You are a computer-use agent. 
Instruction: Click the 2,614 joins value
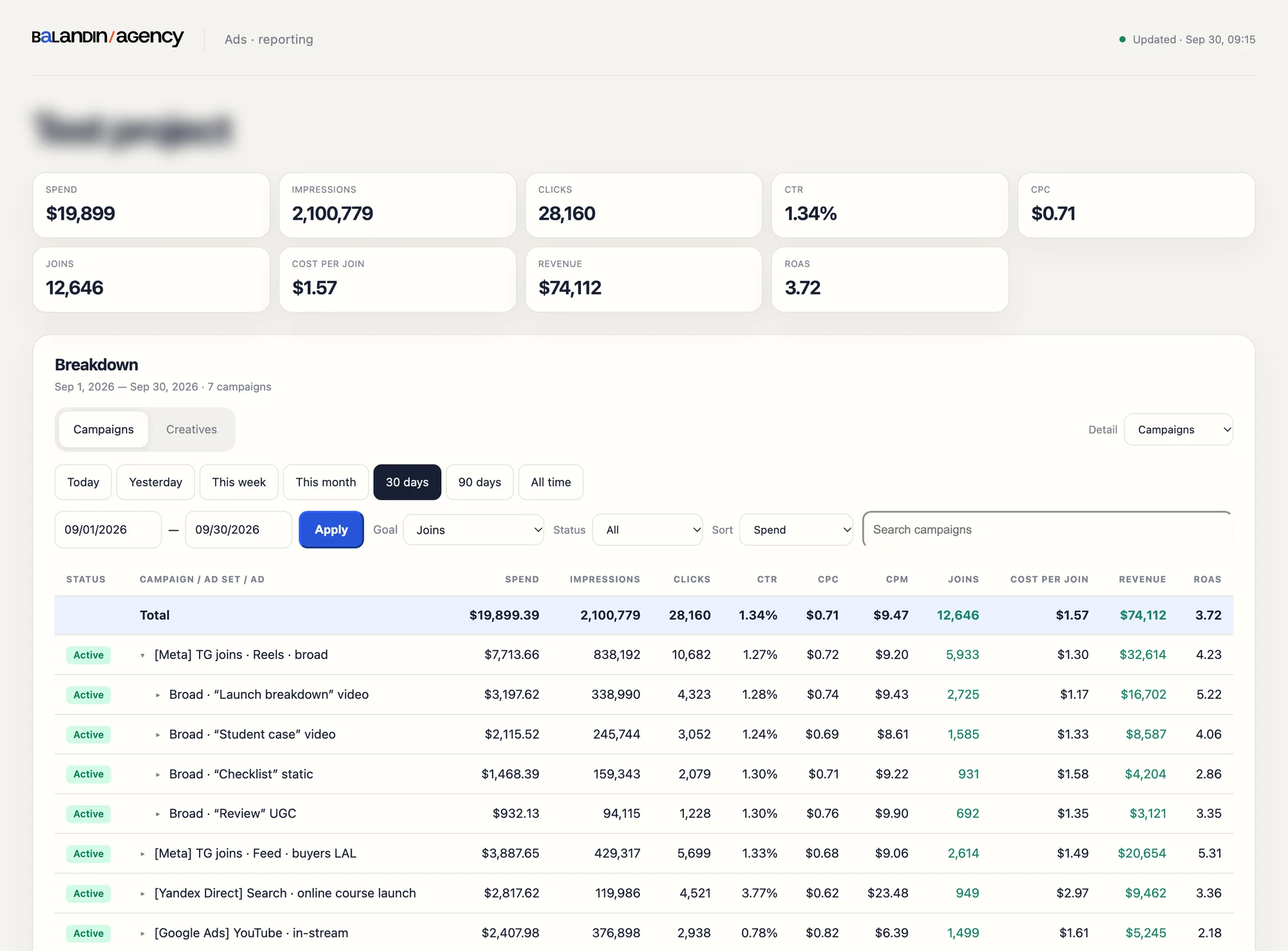click(963, 854)
